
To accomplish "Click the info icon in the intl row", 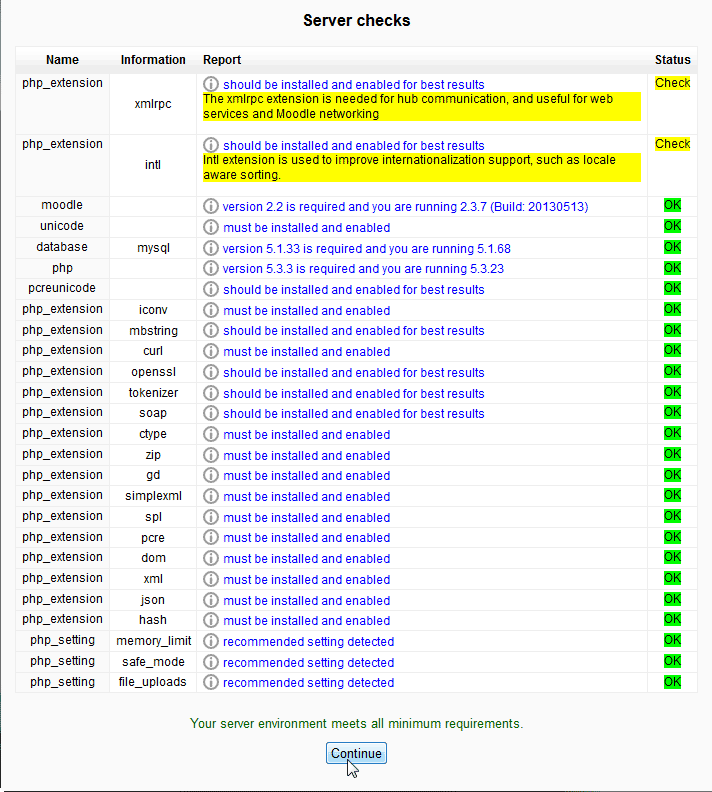I will pos(210,146).
